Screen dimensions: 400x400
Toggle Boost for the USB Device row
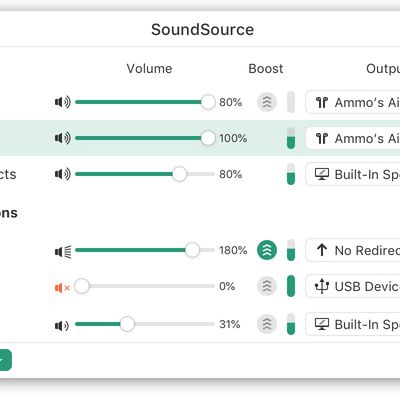tap(267, 286)
